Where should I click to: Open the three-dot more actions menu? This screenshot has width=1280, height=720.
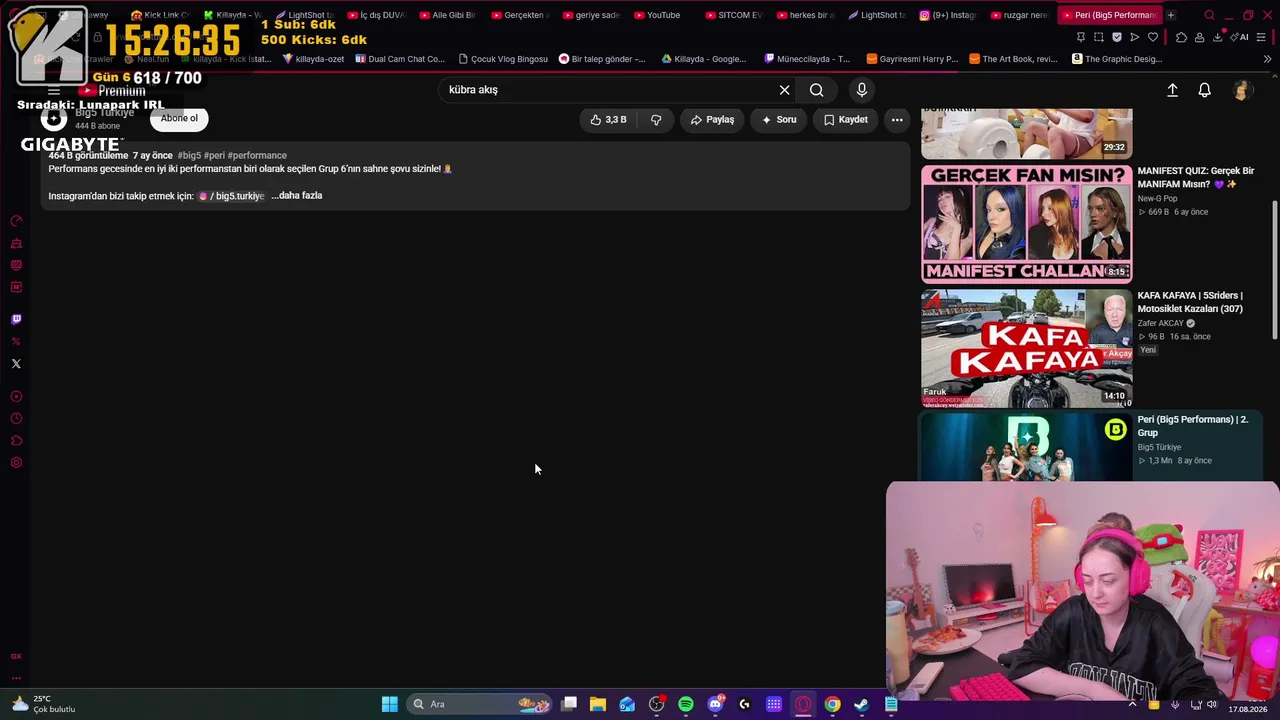pyautogui.click(x=897, y=120)
